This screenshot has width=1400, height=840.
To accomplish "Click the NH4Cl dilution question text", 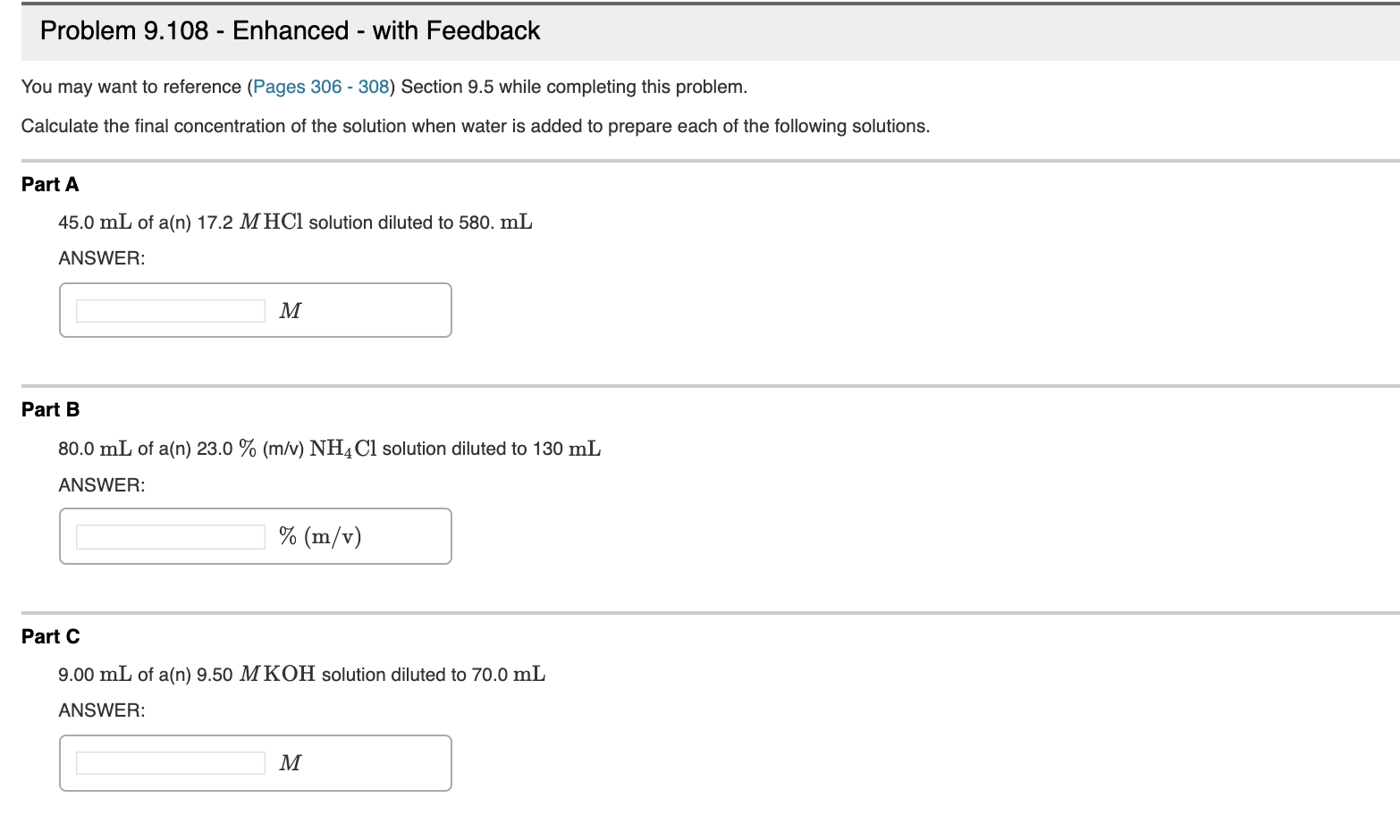I will coord(329,448).
